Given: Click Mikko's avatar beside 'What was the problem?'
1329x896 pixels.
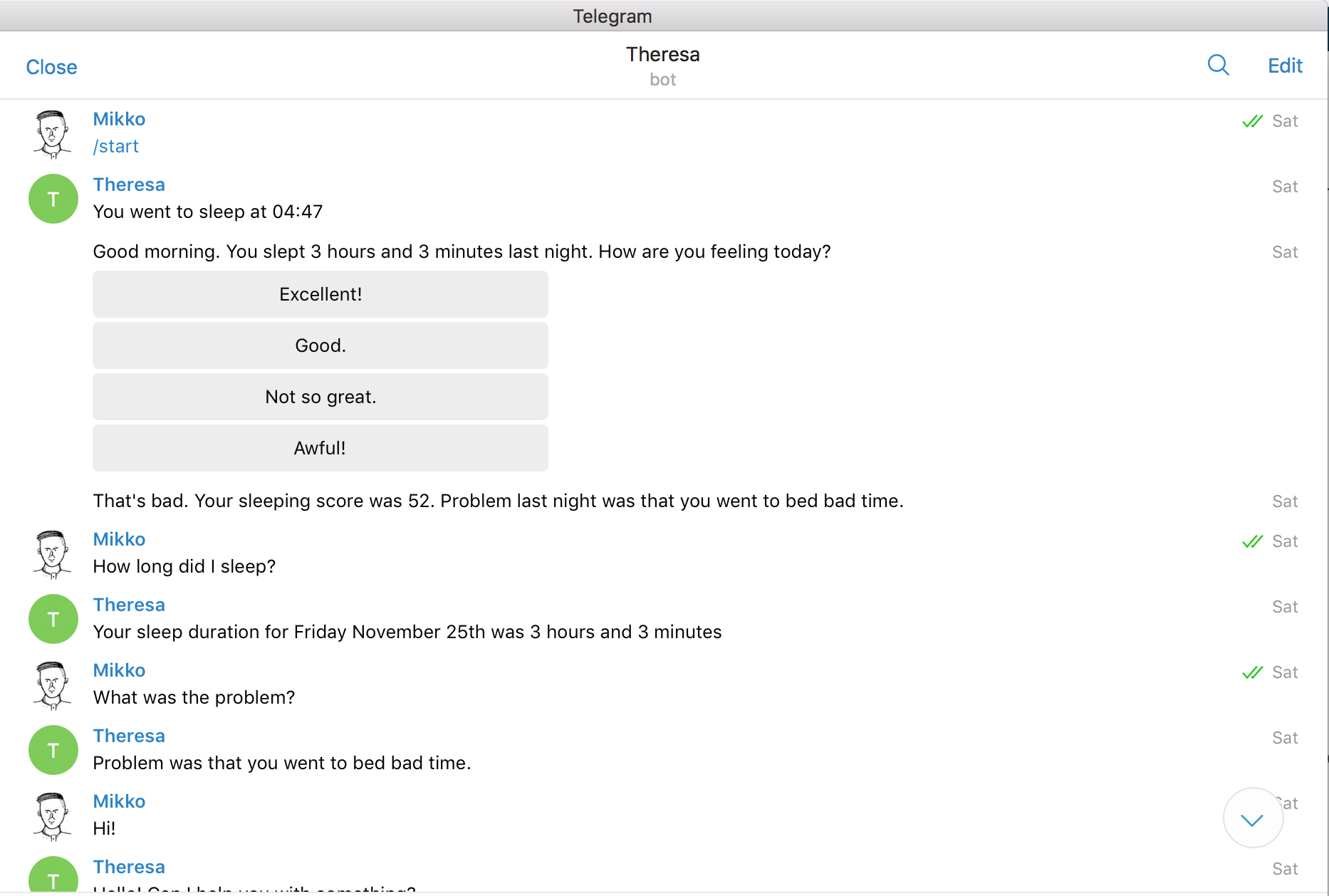Looking at the screenshot, I should point(53,684).
